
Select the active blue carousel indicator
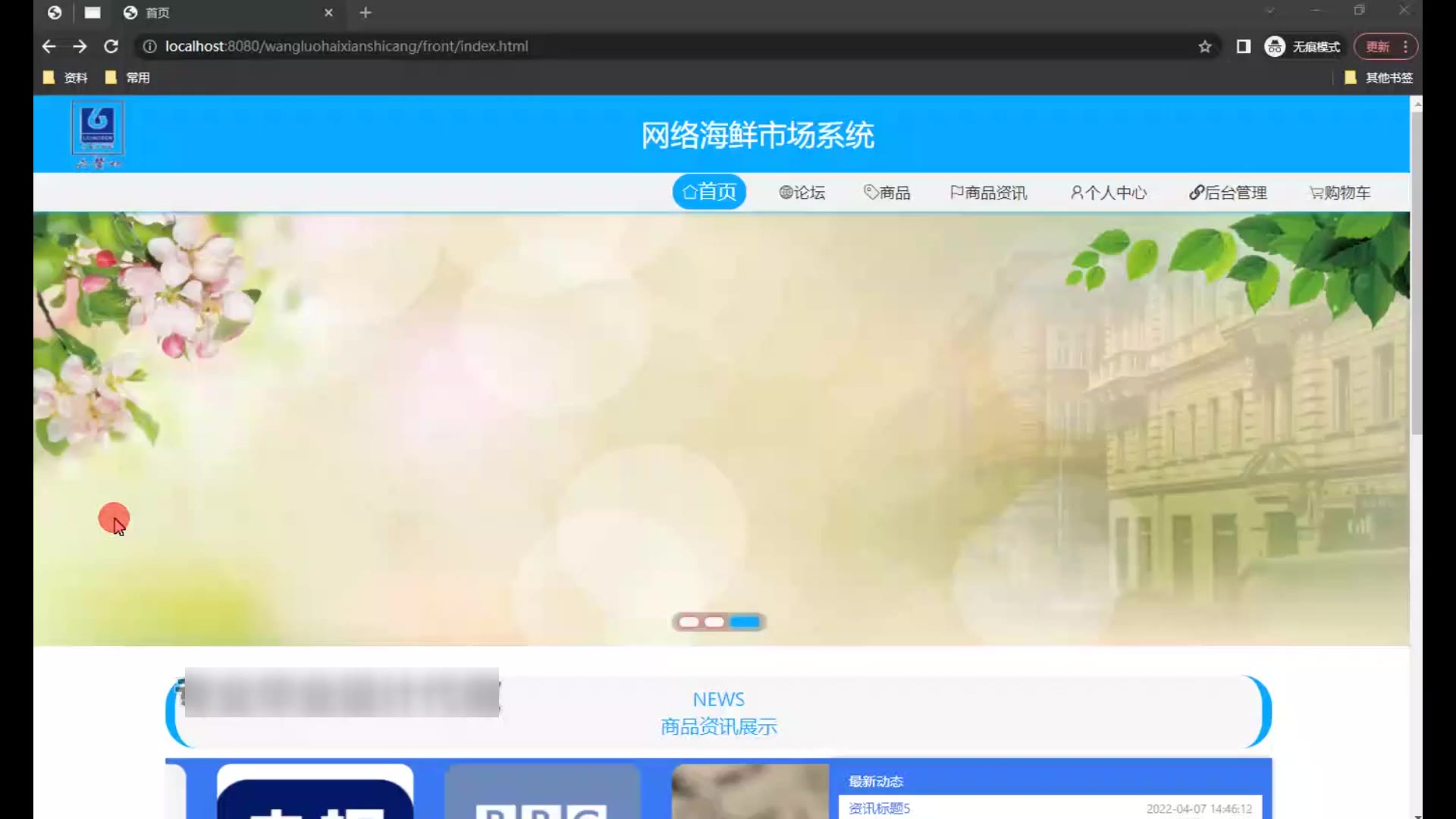click(x=745, y=622)
